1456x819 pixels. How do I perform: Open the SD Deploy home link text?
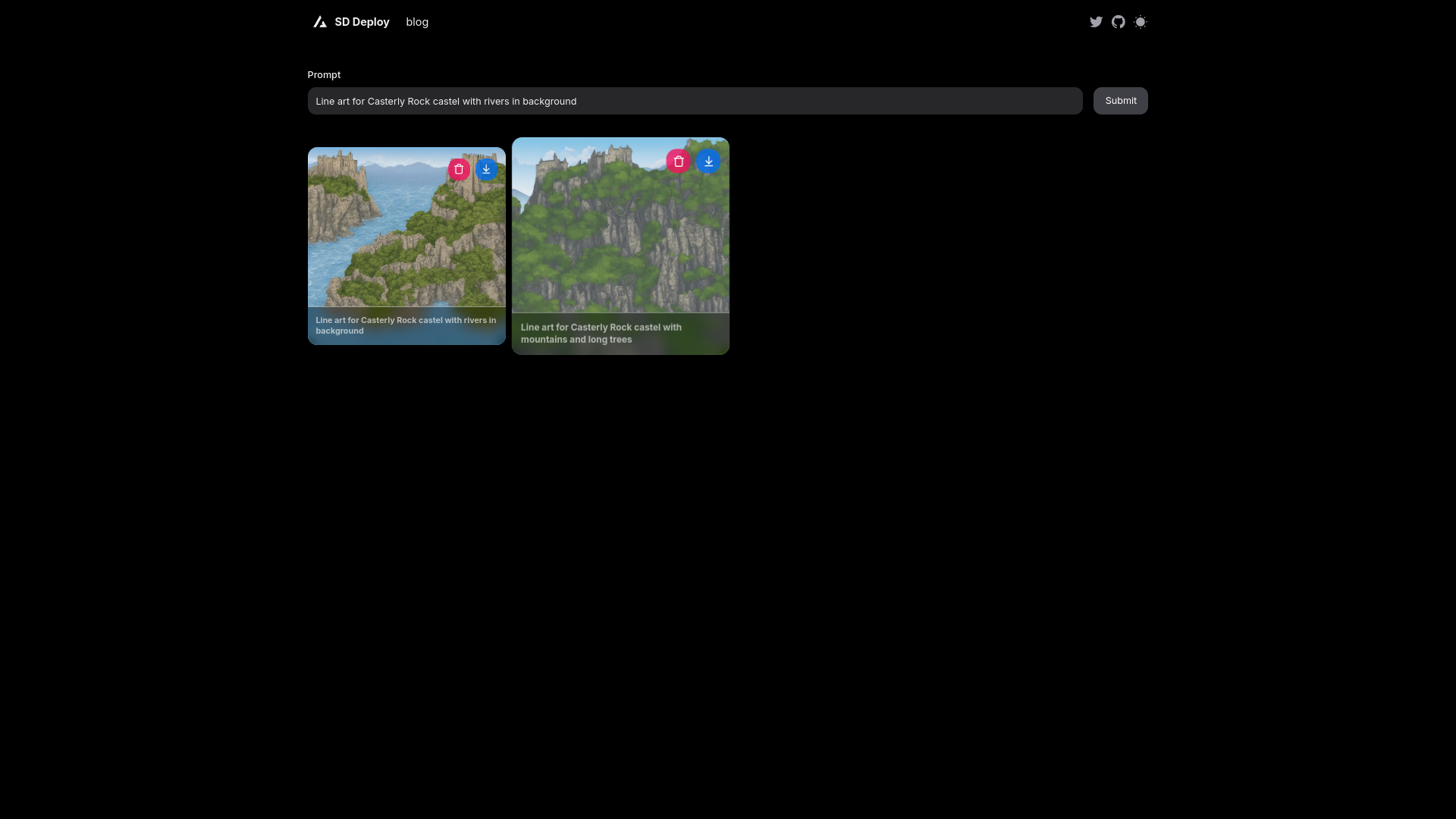[362, 22]
